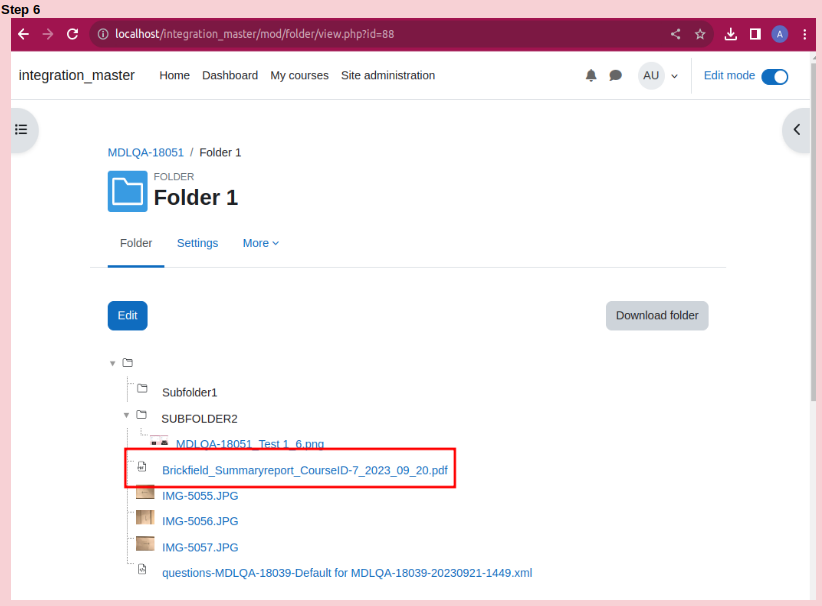
Task: Open the messaging speech bubble icon
Action: tap(615, 75)
